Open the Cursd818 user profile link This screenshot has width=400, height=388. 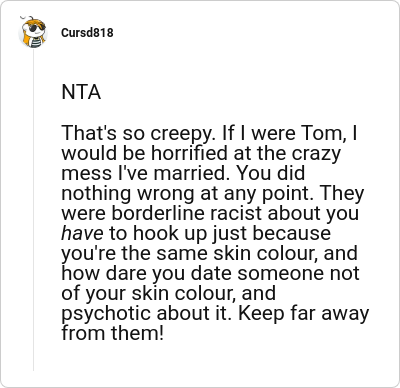pyautogui.click(x=87, y=33)
